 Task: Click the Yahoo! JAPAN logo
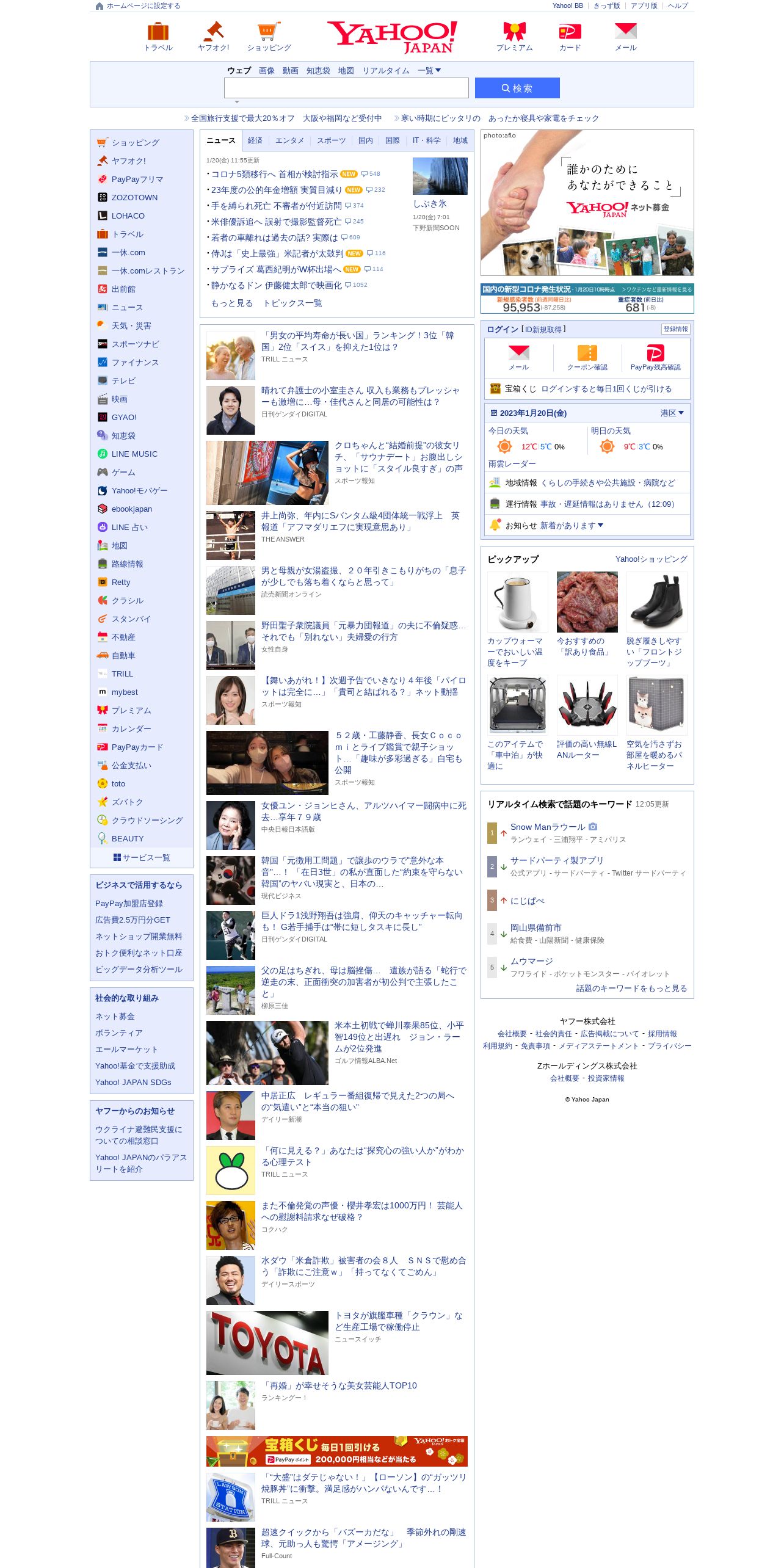click(x=393, y=37)
